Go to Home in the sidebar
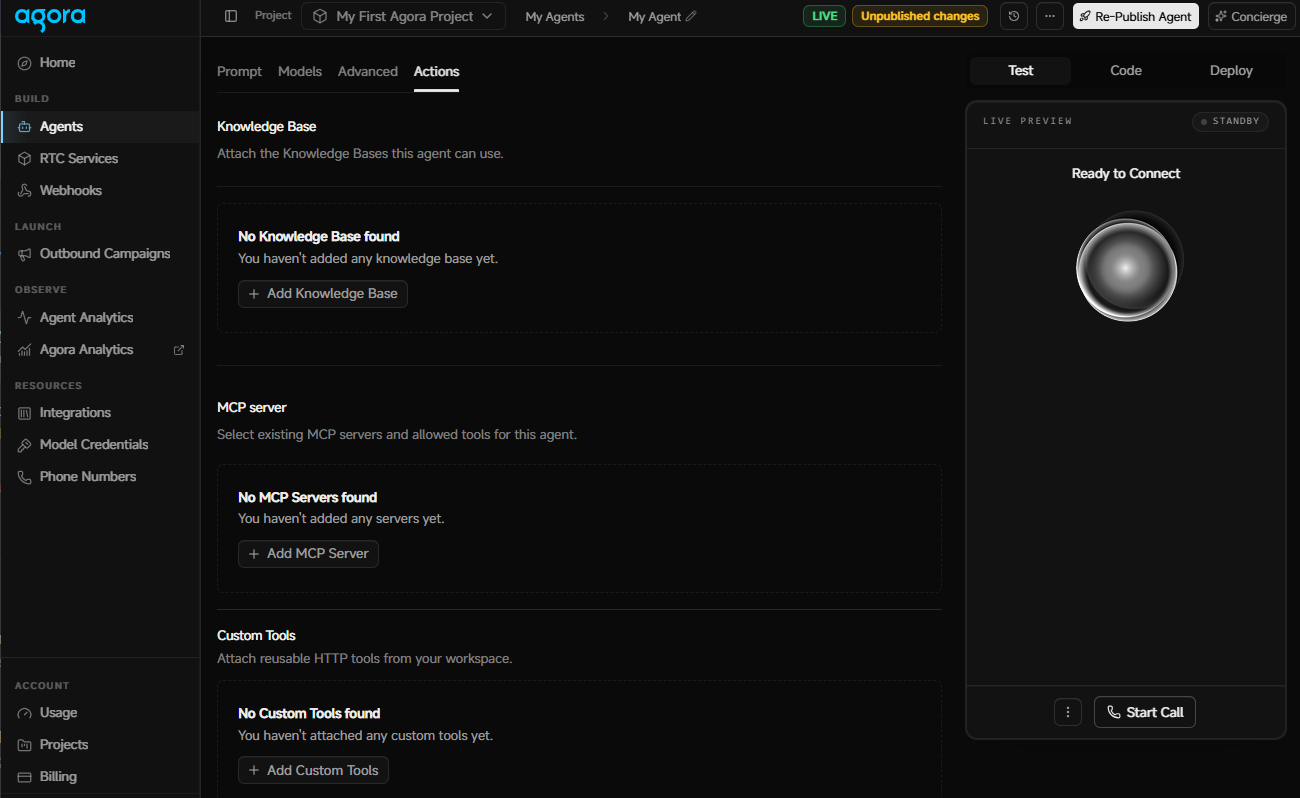Screen dimensions: 1300x798 (100, 63)
